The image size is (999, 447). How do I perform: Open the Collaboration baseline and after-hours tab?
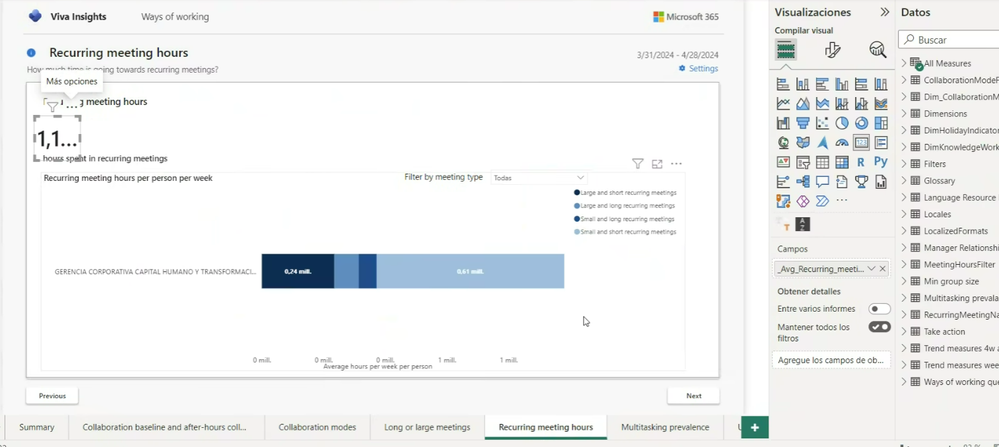coord(164,427)
